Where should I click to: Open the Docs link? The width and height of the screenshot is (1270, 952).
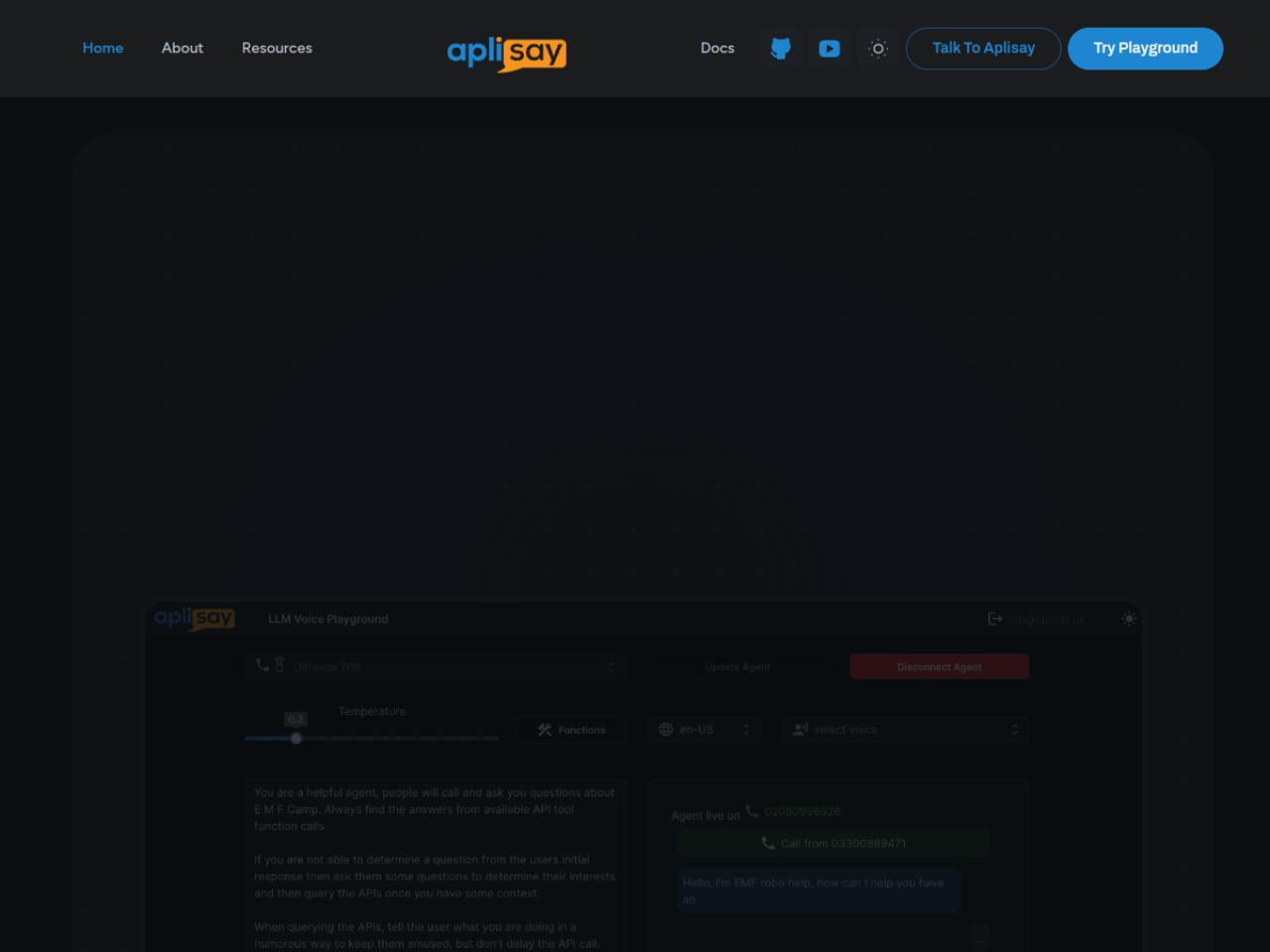717,48
